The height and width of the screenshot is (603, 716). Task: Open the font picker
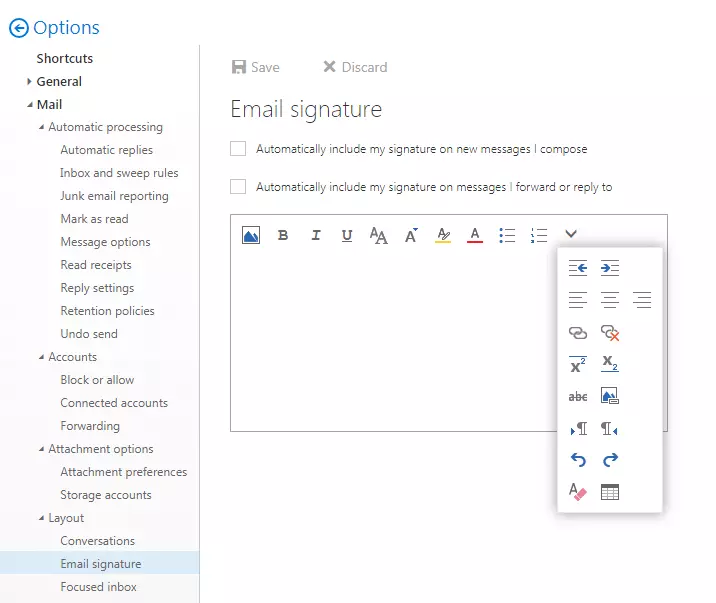(x=379, y=236)
